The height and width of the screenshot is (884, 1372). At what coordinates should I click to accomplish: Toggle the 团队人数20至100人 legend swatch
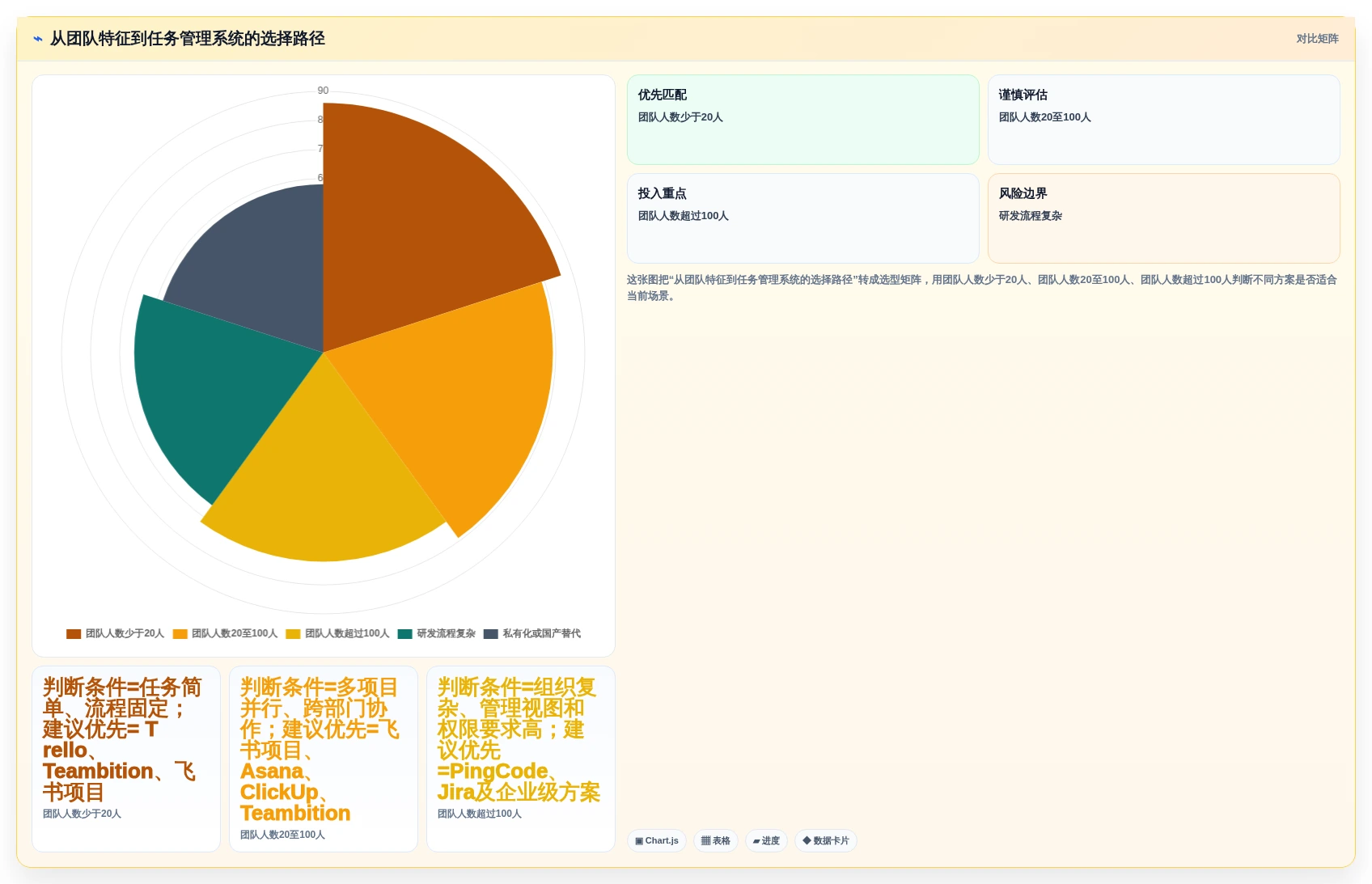(180, 634)
